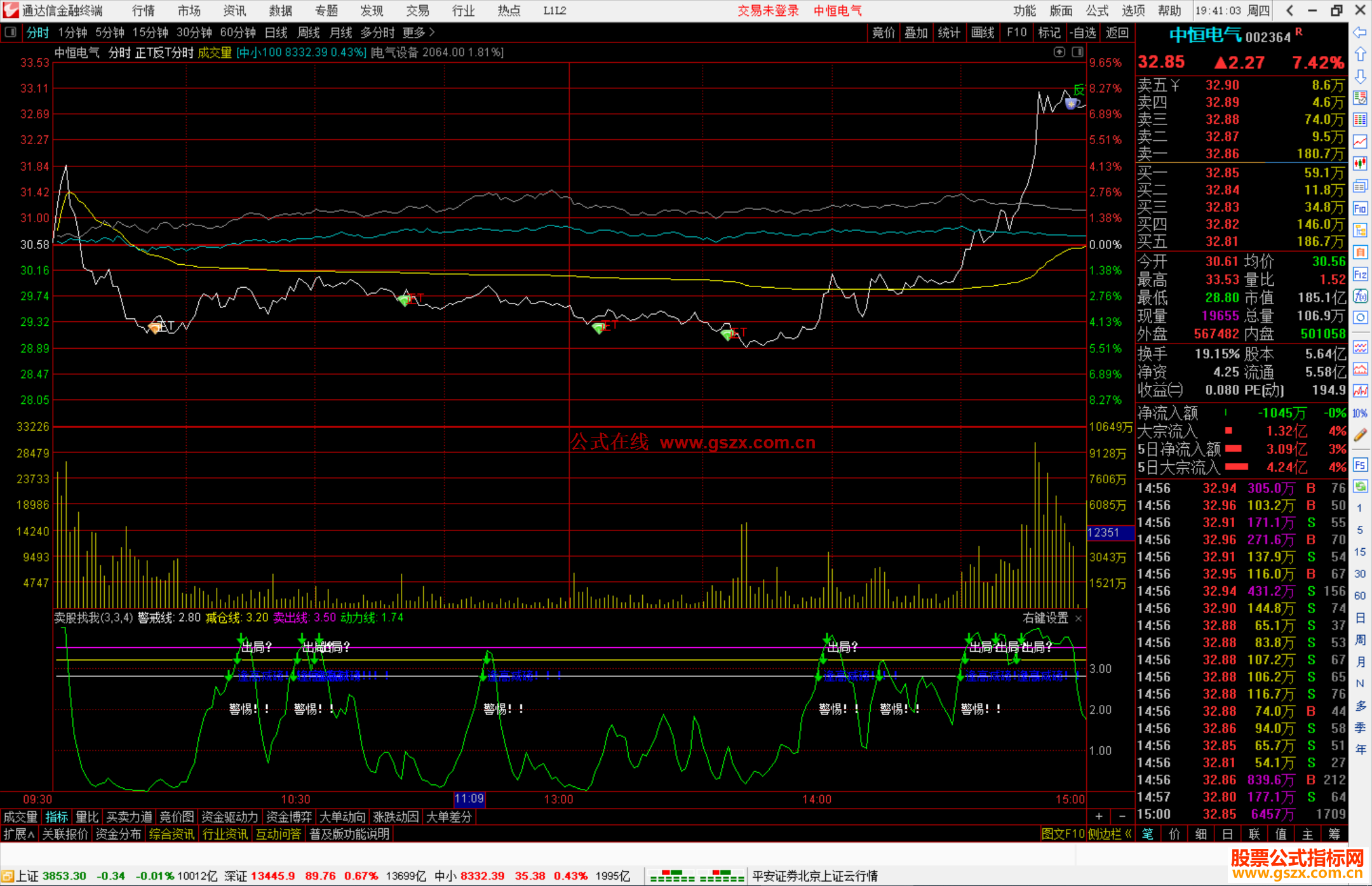Open the 行情 menu

(144, 11)
